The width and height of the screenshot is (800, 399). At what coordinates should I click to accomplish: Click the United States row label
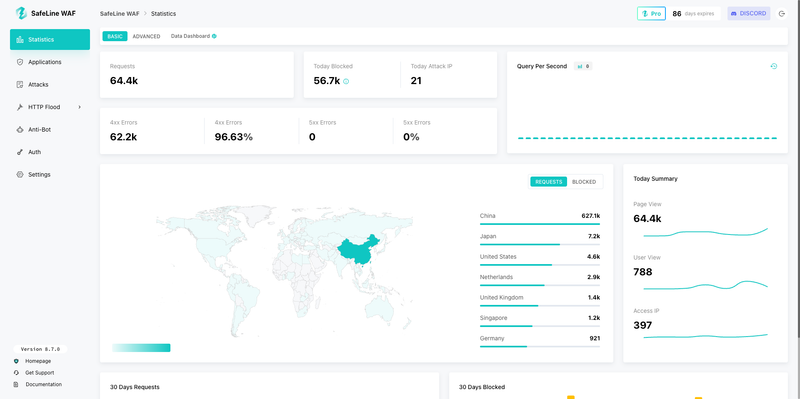pyautogui.click(x=498, y=257)
